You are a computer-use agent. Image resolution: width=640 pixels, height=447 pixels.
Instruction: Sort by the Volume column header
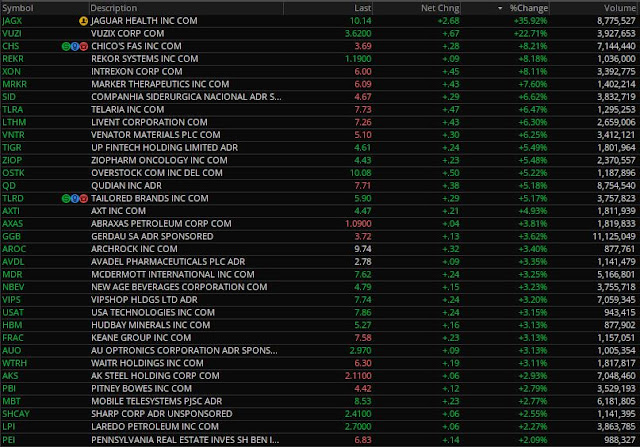pos(620,8)
